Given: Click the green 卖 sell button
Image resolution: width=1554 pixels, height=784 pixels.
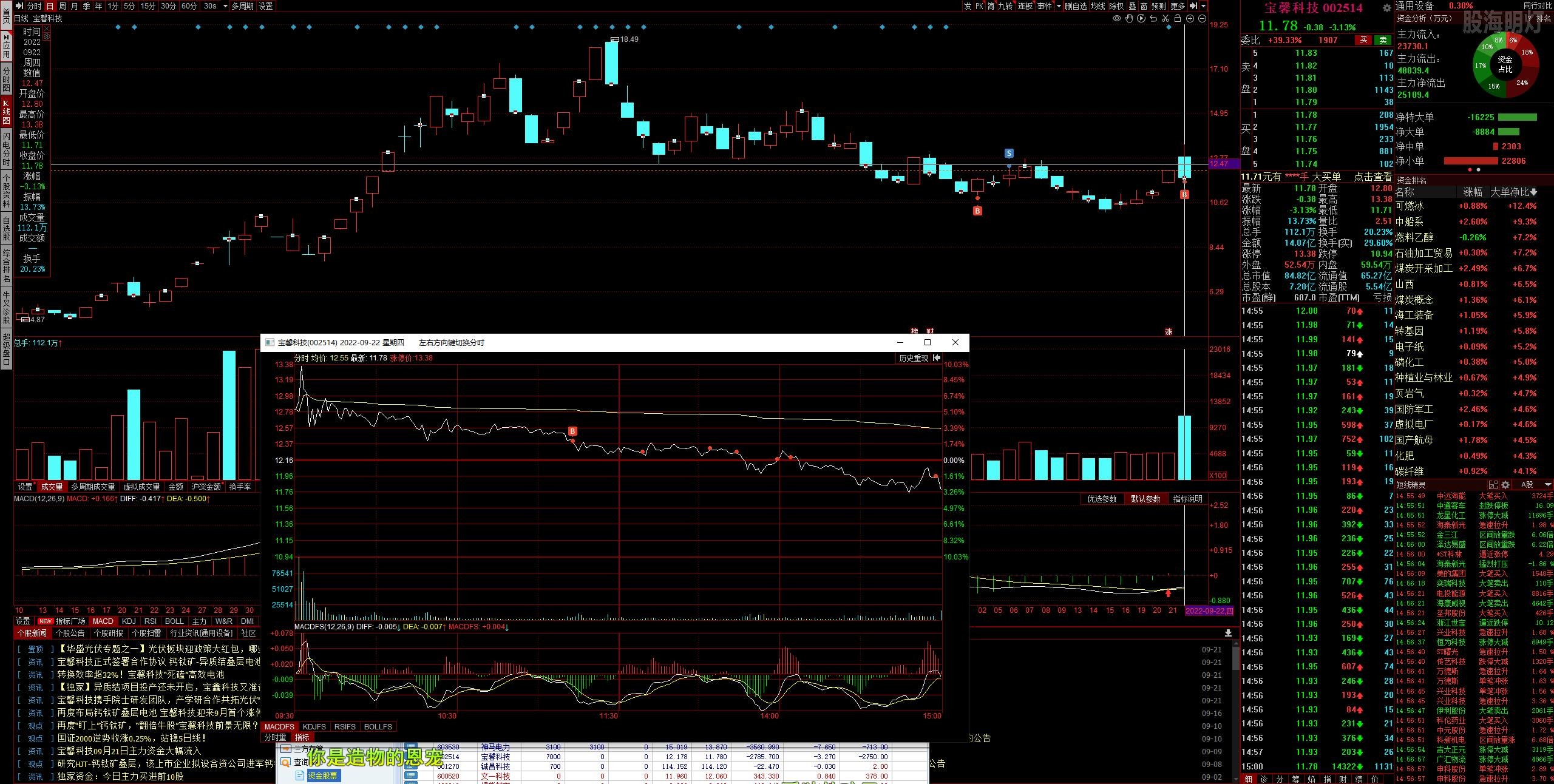Looking at the screenshot, I should (x=1383, y=40).
